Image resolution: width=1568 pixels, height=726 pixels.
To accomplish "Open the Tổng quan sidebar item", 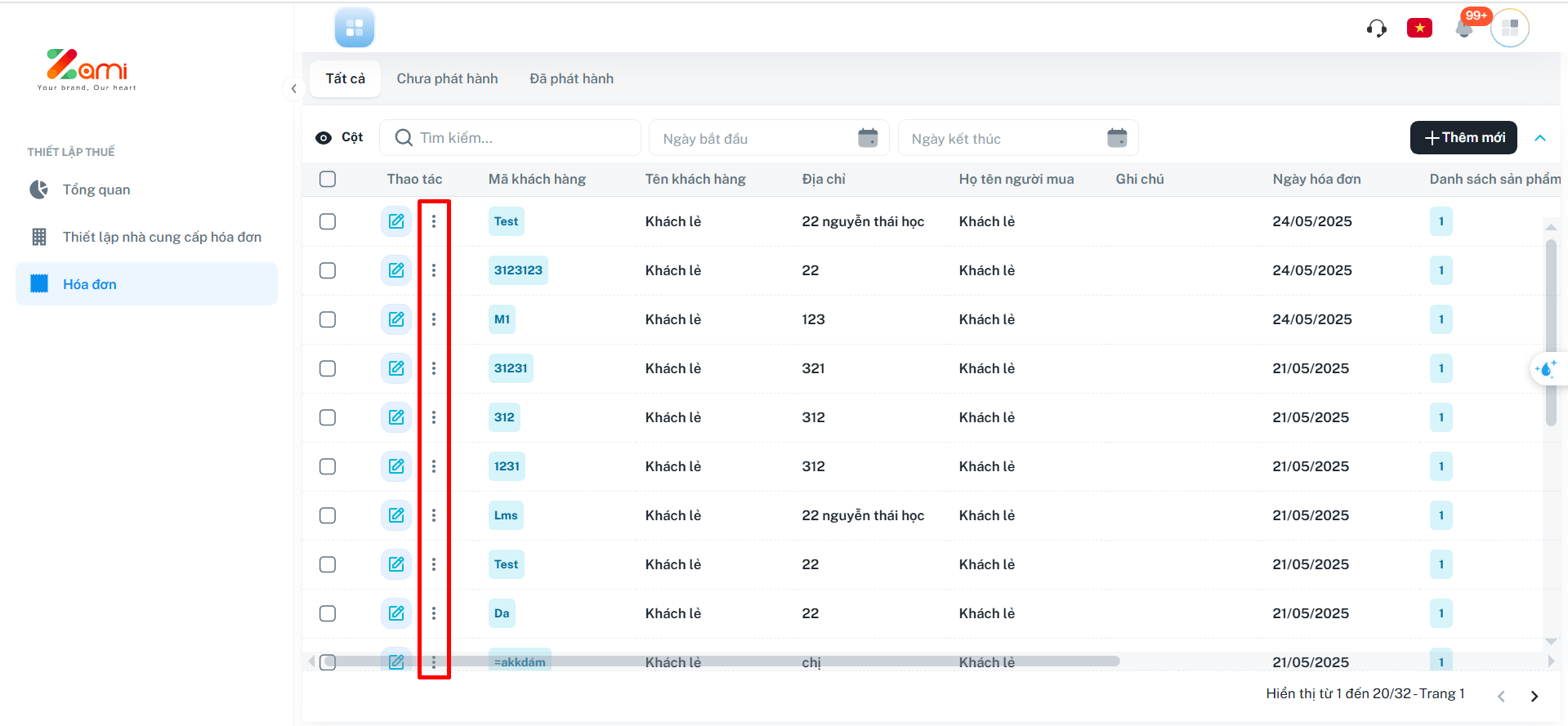I will click(96, 189).
